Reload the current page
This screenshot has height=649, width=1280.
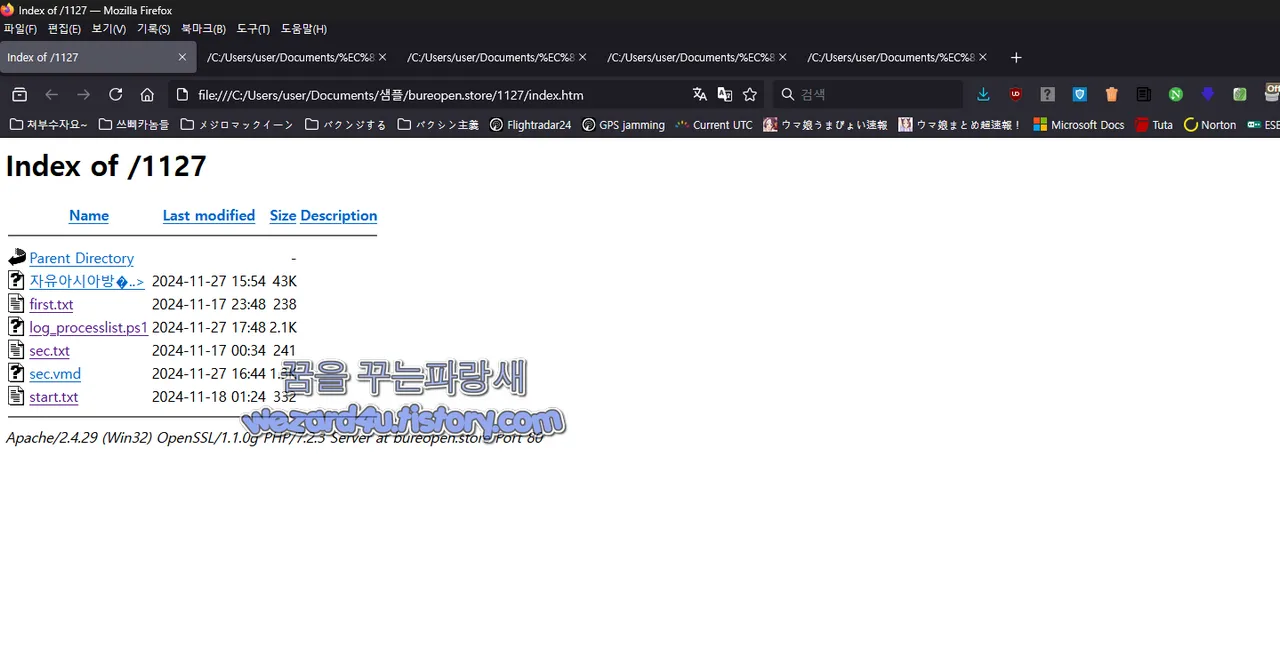116,95
